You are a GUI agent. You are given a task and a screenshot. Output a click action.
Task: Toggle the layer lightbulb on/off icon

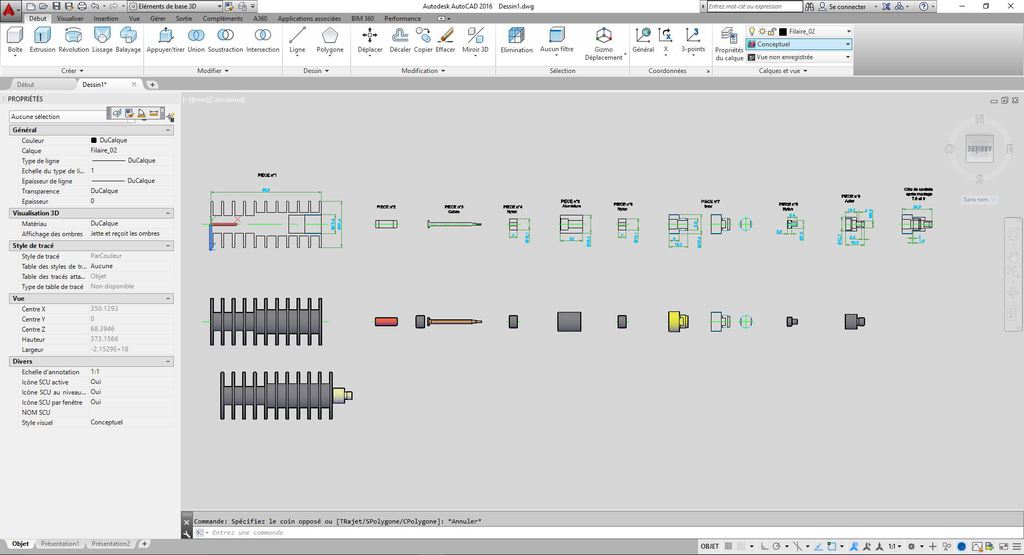pos(751,32)
